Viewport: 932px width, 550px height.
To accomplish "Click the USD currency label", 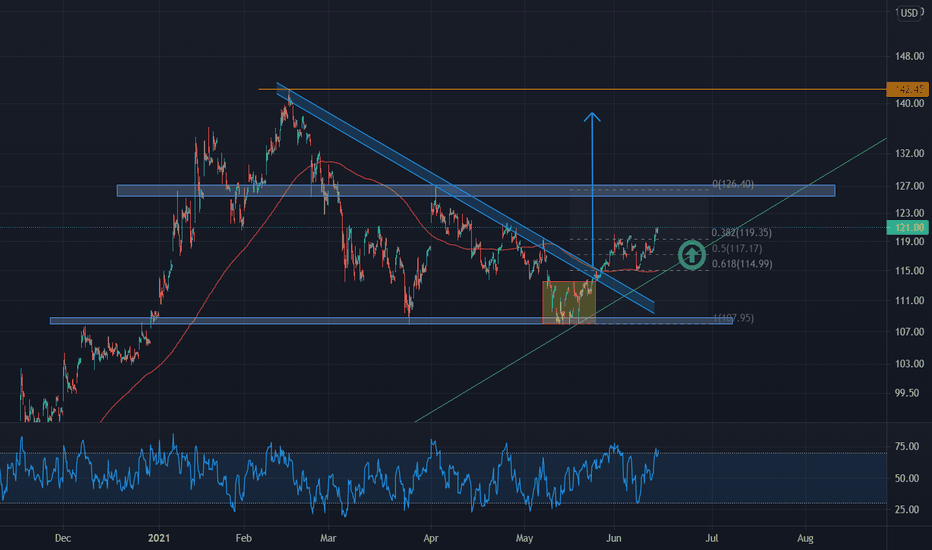I will [909, 12].
